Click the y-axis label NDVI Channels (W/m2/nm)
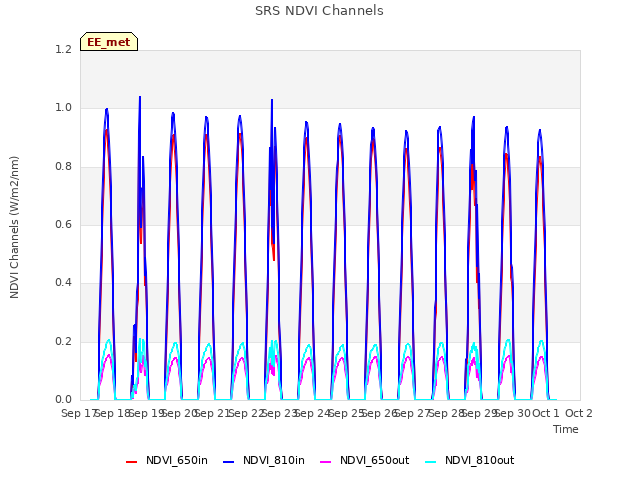 coord(14,227)
